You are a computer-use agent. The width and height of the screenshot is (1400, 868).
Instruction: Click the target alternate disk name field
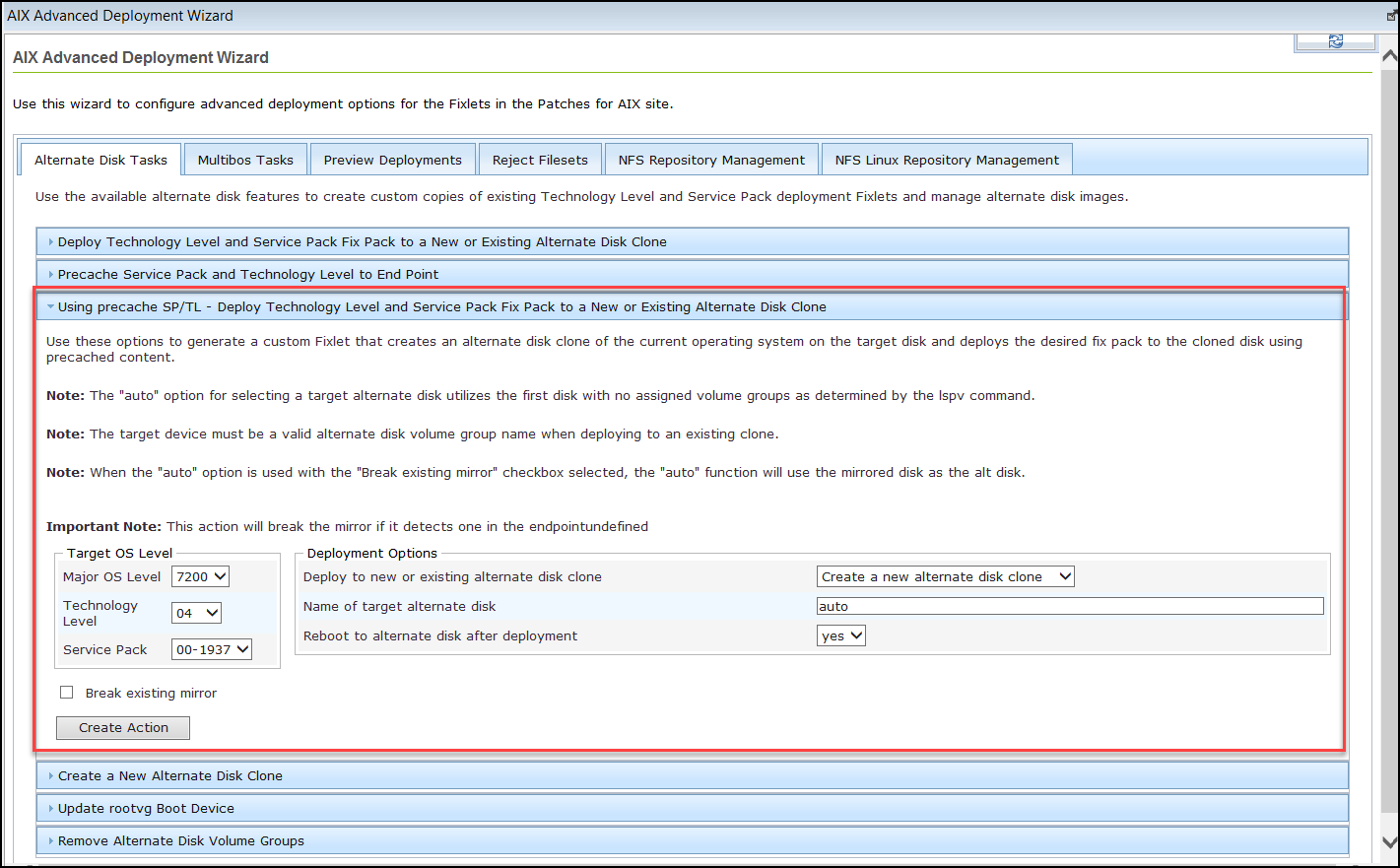pyautogui.click(x=1070, y=606)
